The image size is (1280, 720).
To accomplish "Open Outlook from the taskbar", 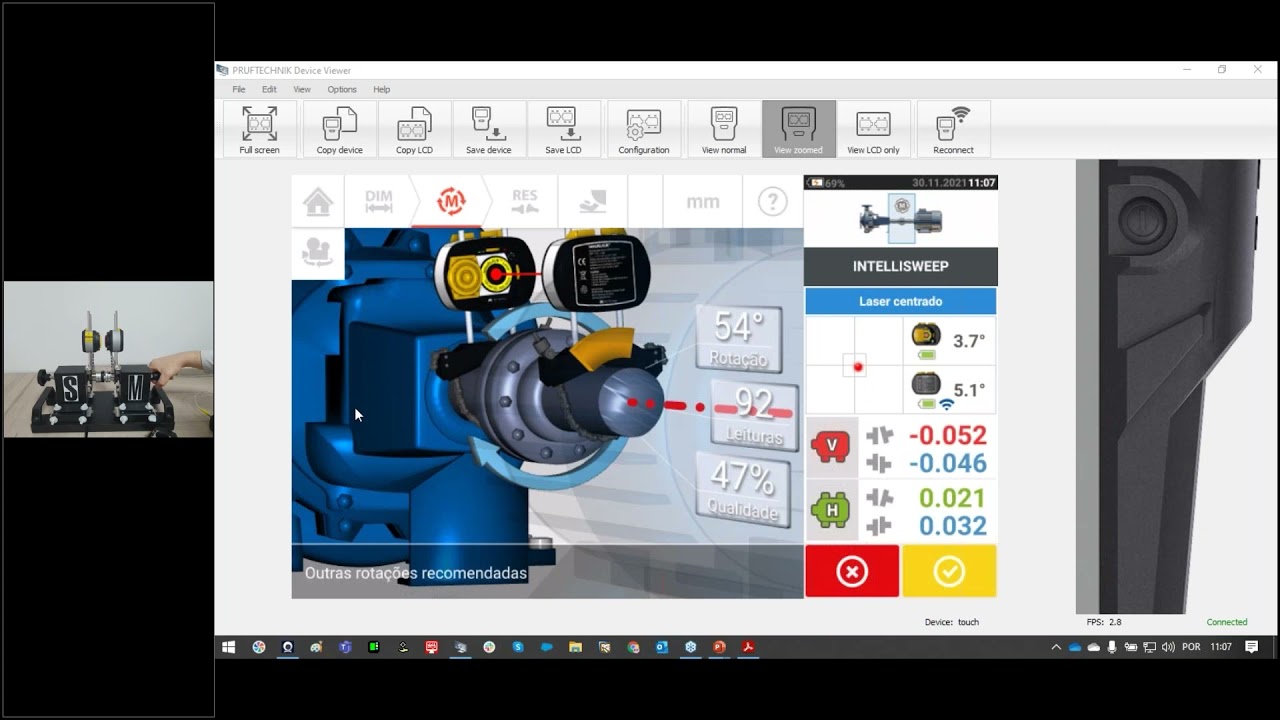I will pyautogui.click(x=662, y=647).
